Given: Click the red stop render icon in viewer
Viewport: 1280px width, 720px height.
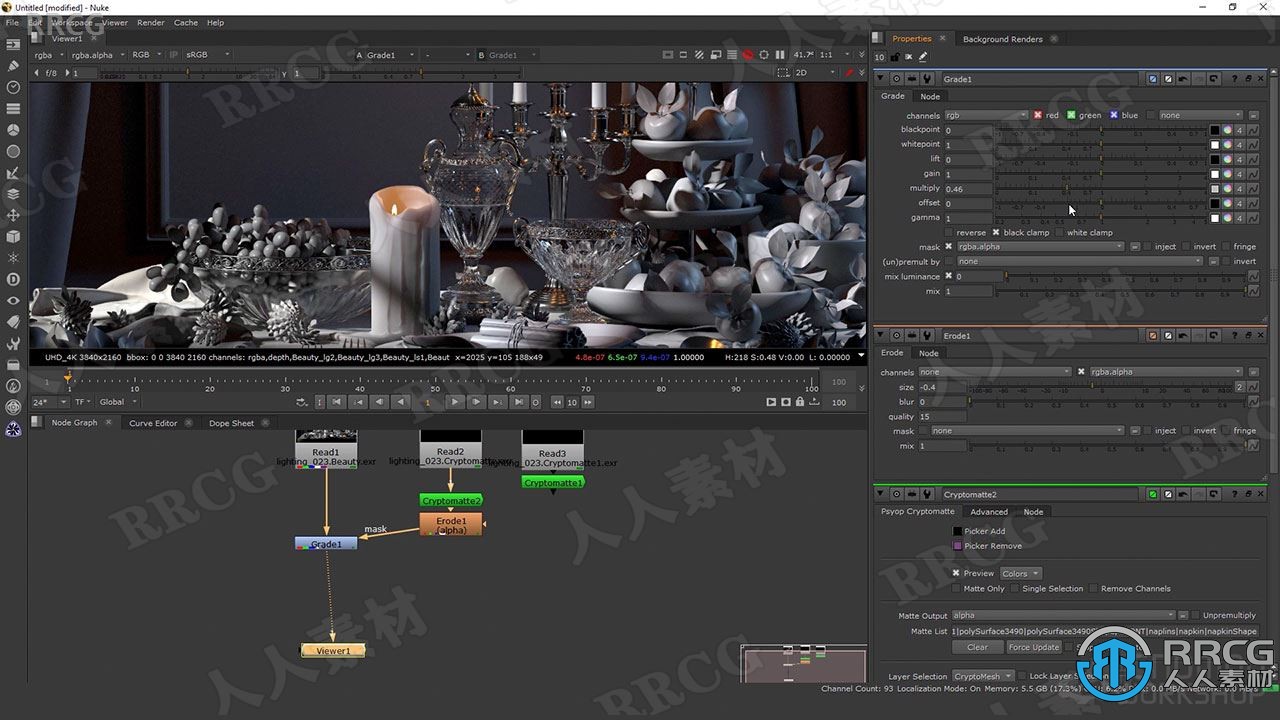Looking at the screenshot, I should 747,55.
